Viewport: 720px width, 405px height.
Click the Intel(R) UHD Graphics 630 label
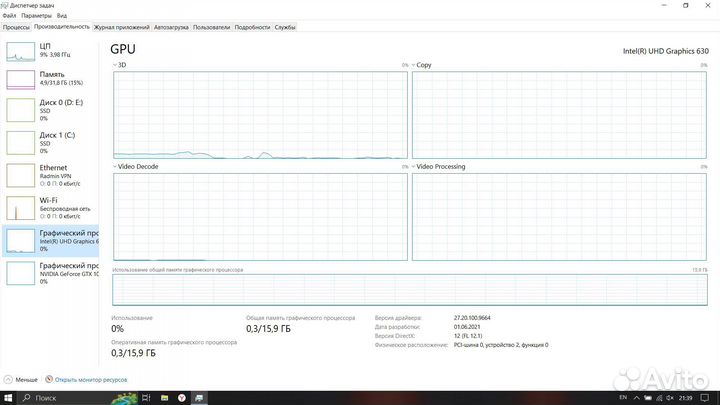(665, 51)
